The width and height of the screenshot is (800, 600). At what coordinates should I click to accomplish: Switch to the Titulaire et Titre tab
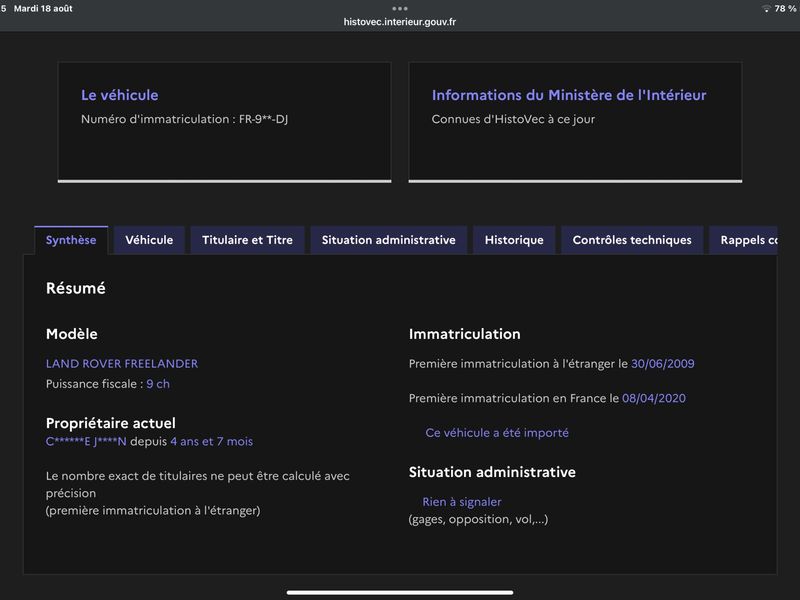coord(247,240)
